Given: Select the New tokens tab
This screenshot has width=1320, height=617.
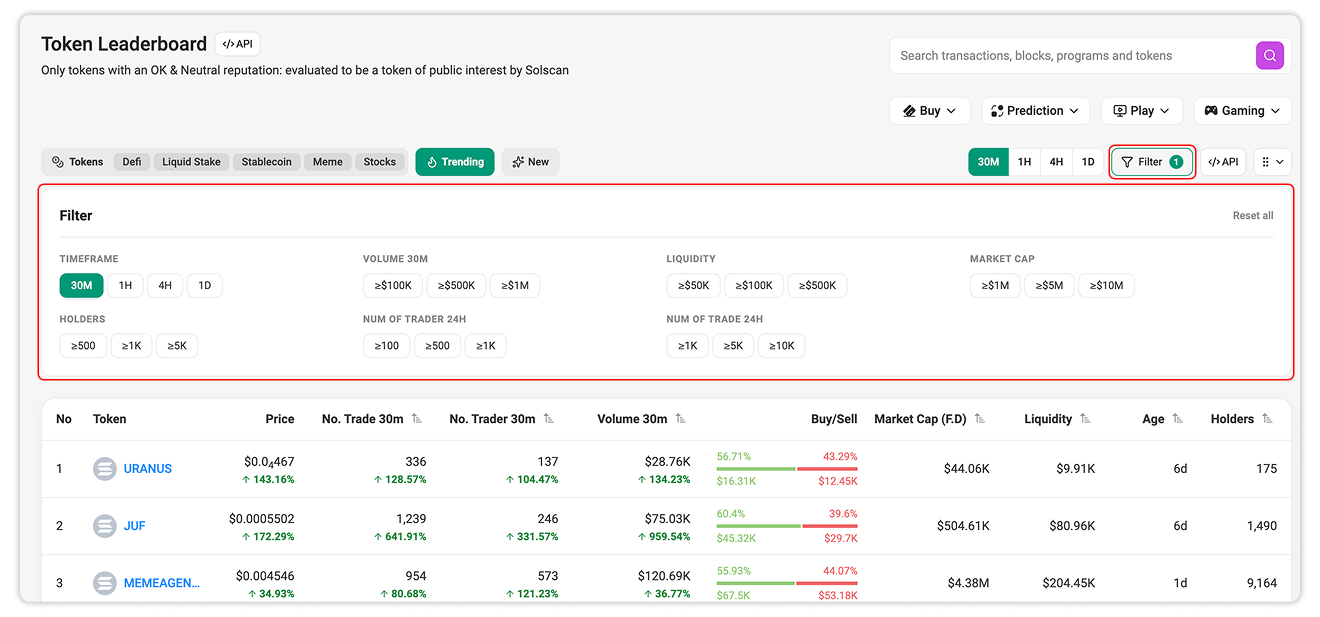Looking at the screenshot, I should point(530,162).
